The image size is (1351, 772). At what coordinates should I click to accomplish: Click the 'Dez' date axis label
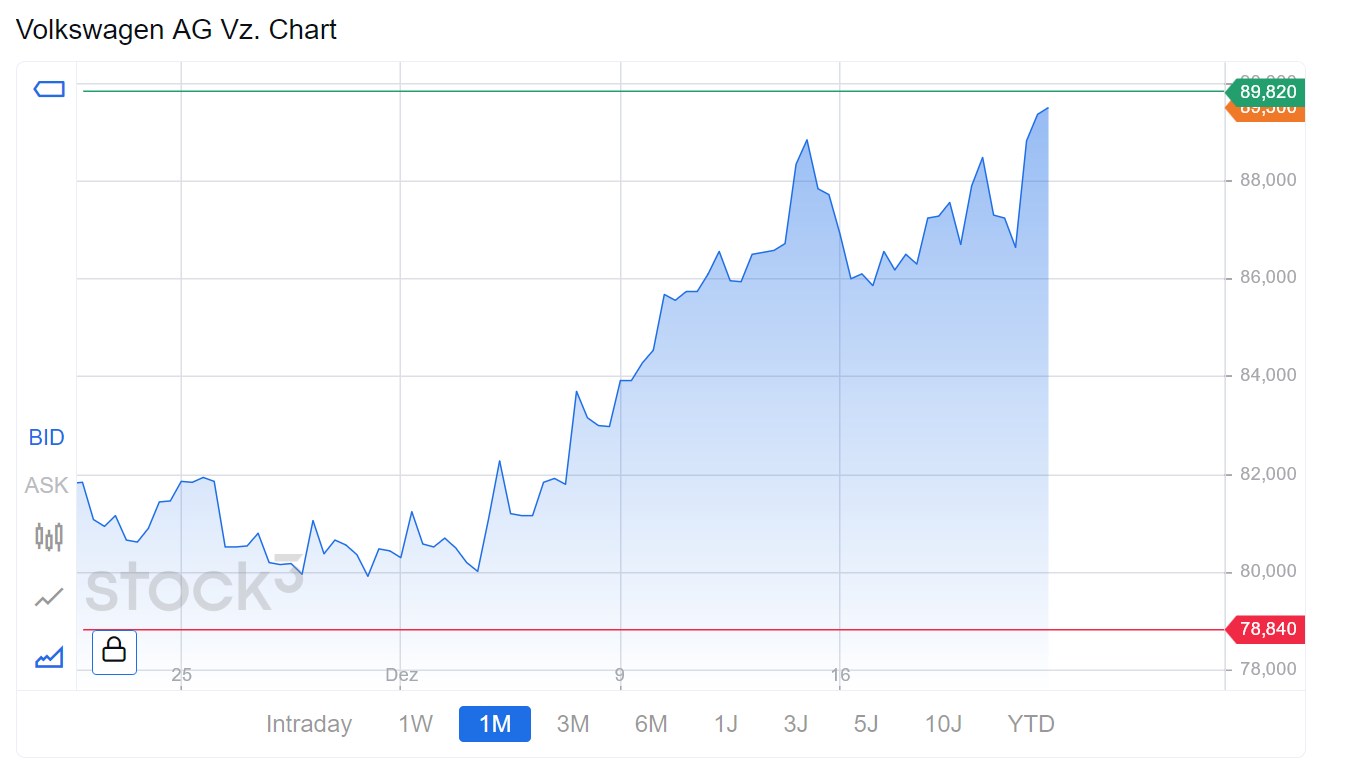coord(401,675)
